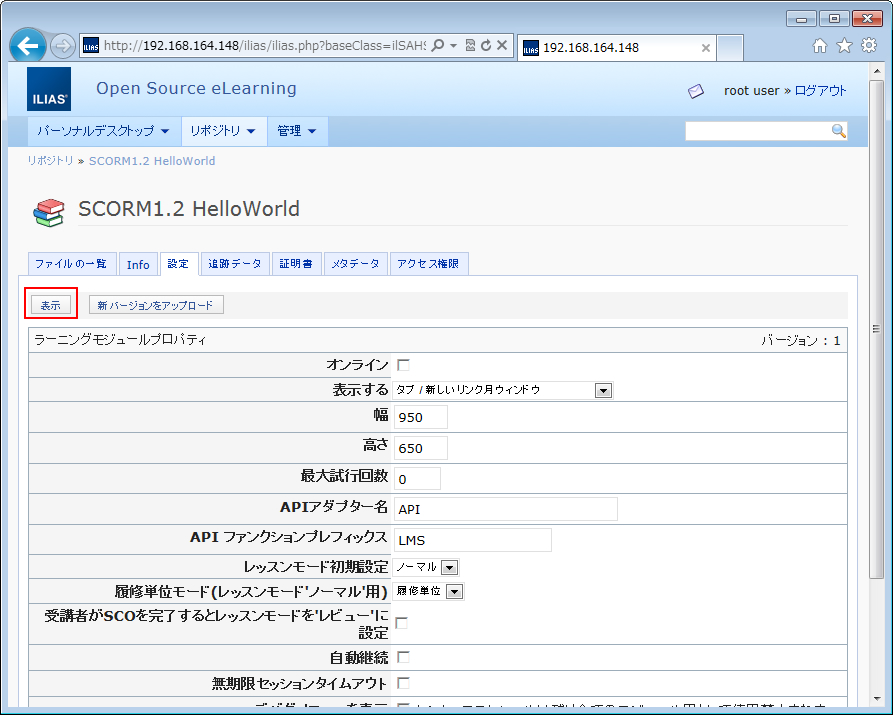Click the refresh page icon
Image resolution: width=893 pixels, height=715 pixels.
click(x=486, y=46)
